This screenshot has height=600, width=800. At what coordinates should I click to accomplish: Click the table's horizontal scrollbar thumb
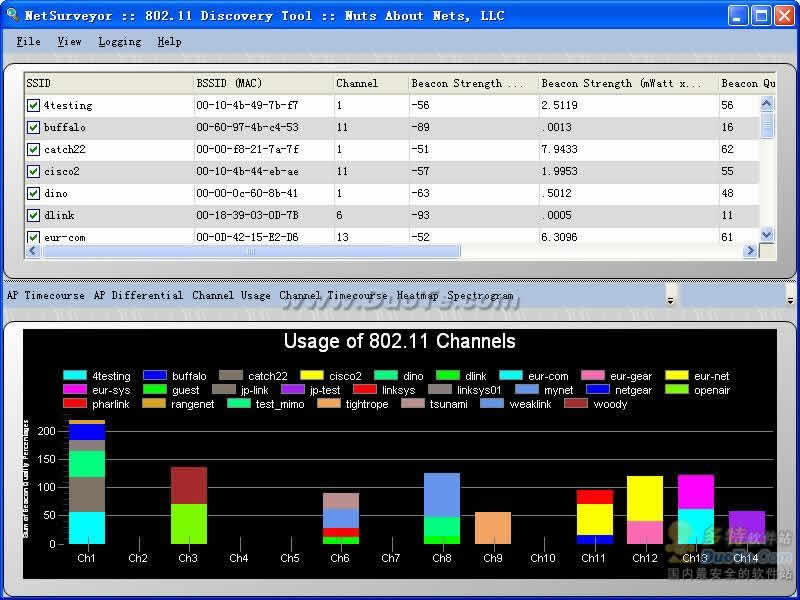tap(251, 251)
